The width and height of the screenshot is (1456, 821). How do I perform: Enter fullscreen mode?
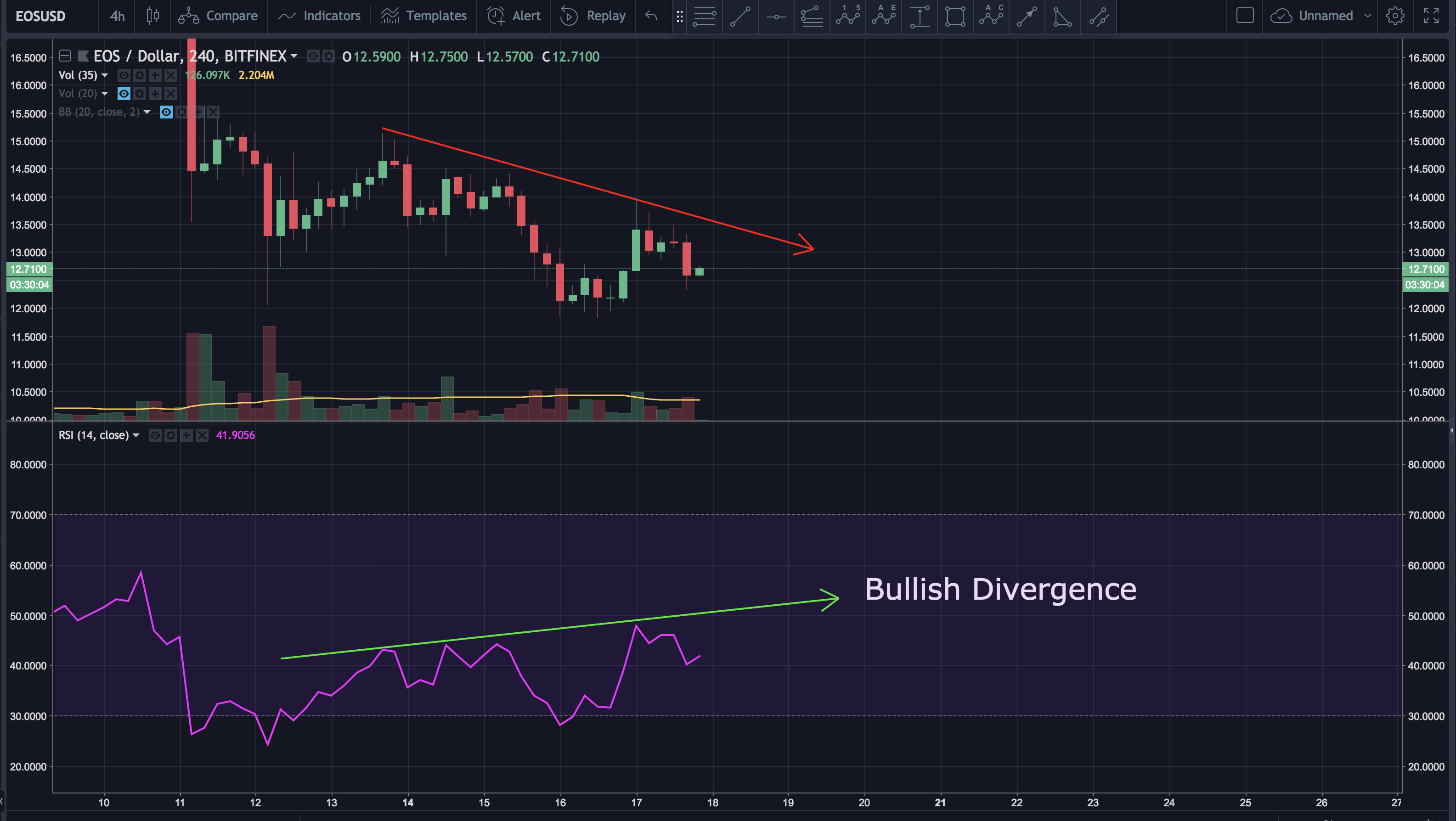click(x=1431, y=16)
